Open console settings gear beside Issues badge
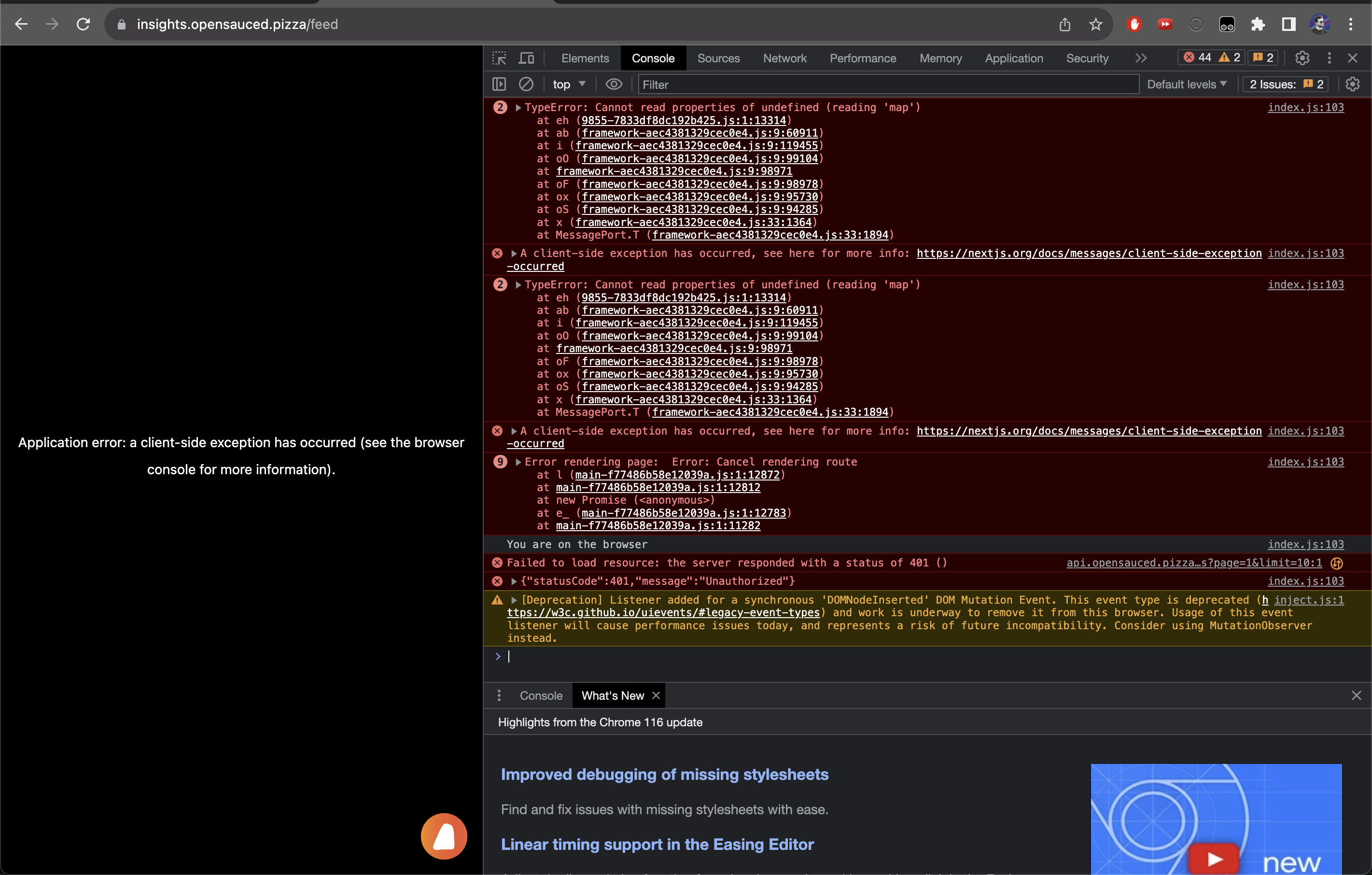Image resolution: width=1372 pixels, height=875 pixels. coord(1353,84)
